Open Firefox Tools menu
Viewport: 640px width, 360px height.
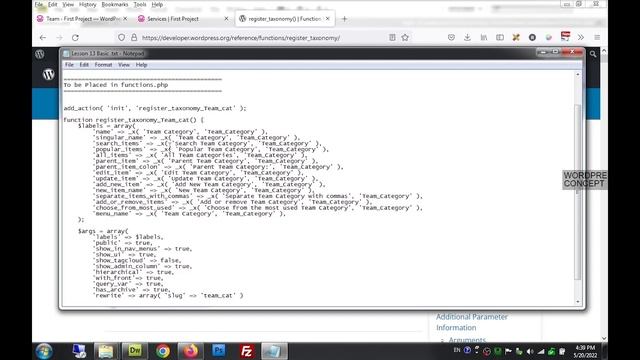pyautogui.click(x=140, y=4)
